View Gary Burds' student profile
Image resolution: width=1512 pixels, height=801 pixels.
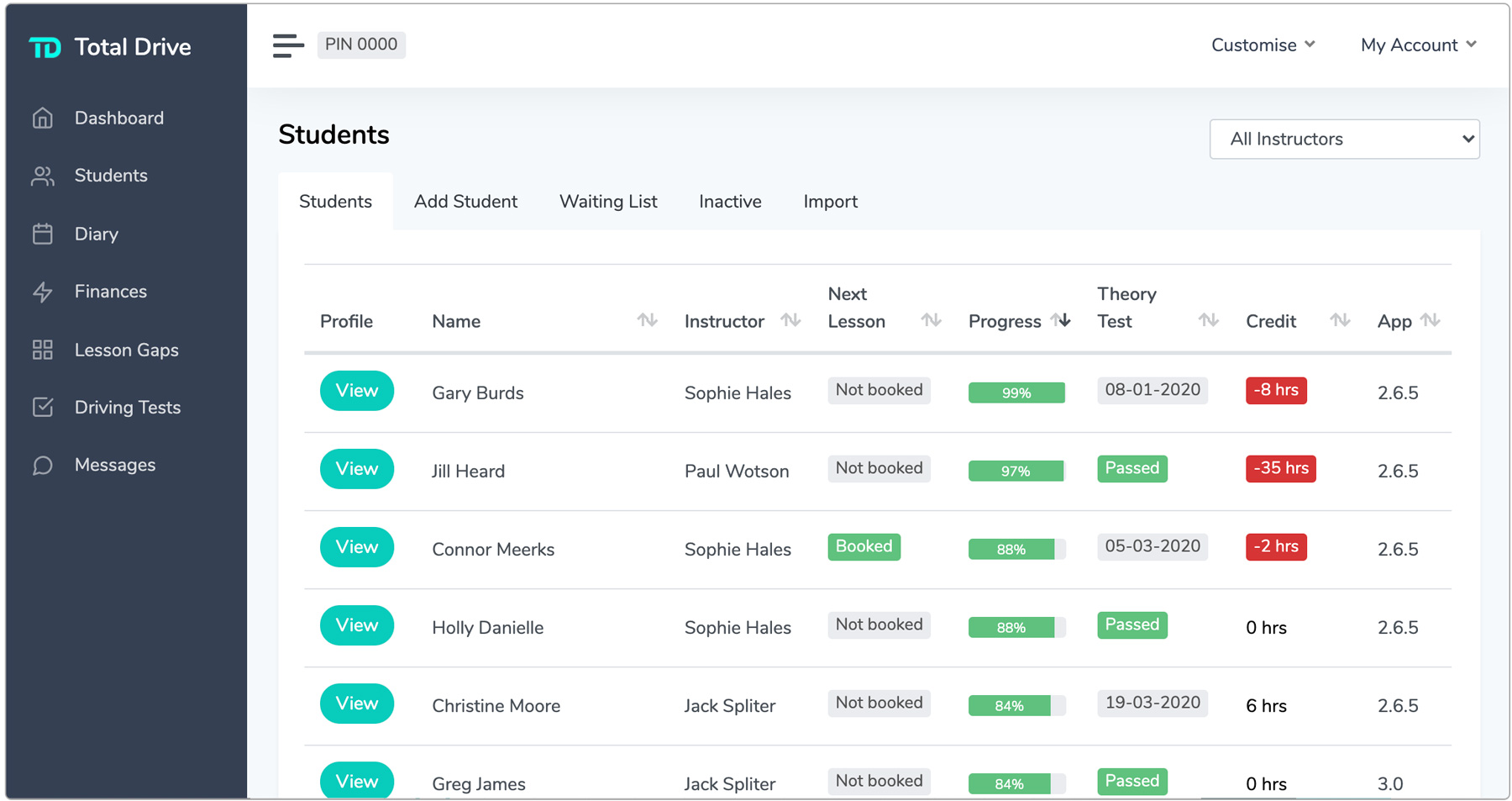pos(356,391)
